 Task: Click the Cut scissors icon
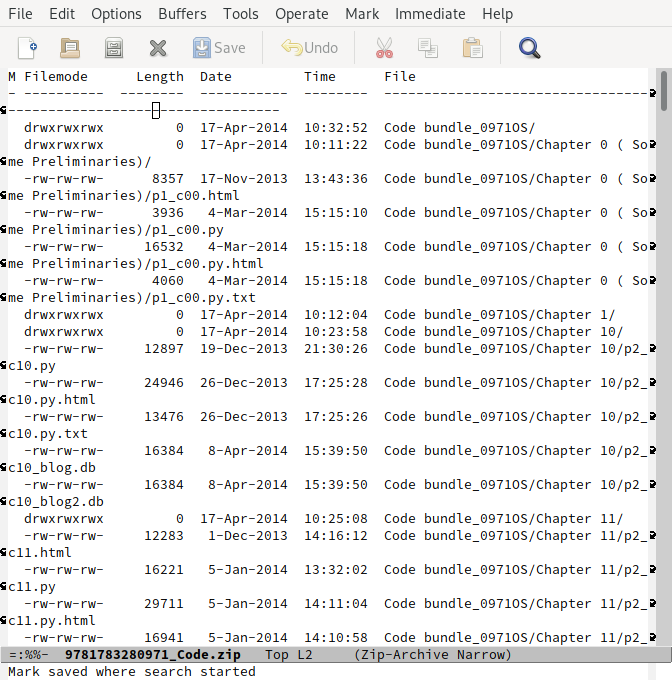384,47
